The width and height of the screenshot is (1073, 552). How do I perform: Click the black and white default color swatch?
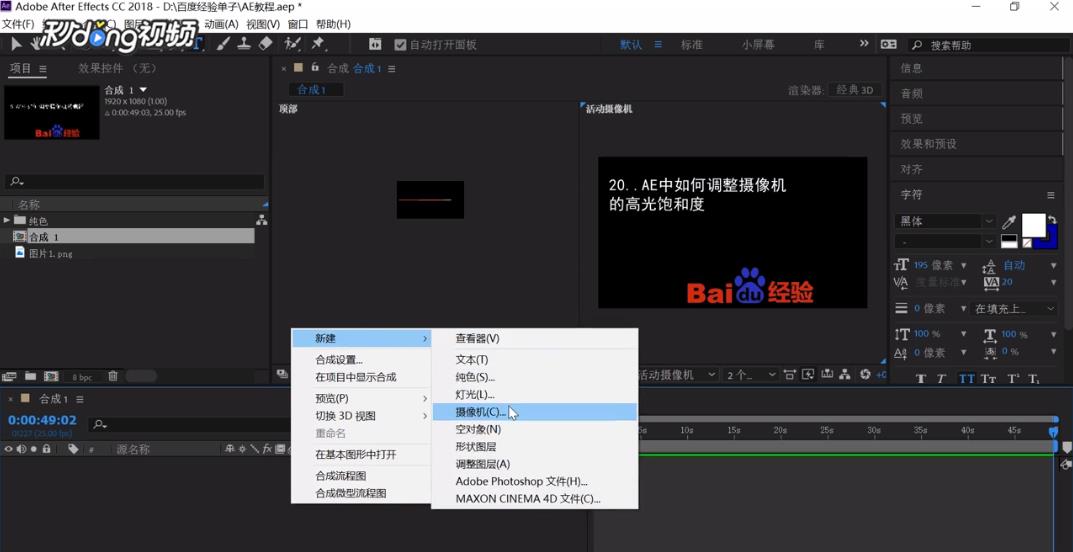click(1009, 241)
